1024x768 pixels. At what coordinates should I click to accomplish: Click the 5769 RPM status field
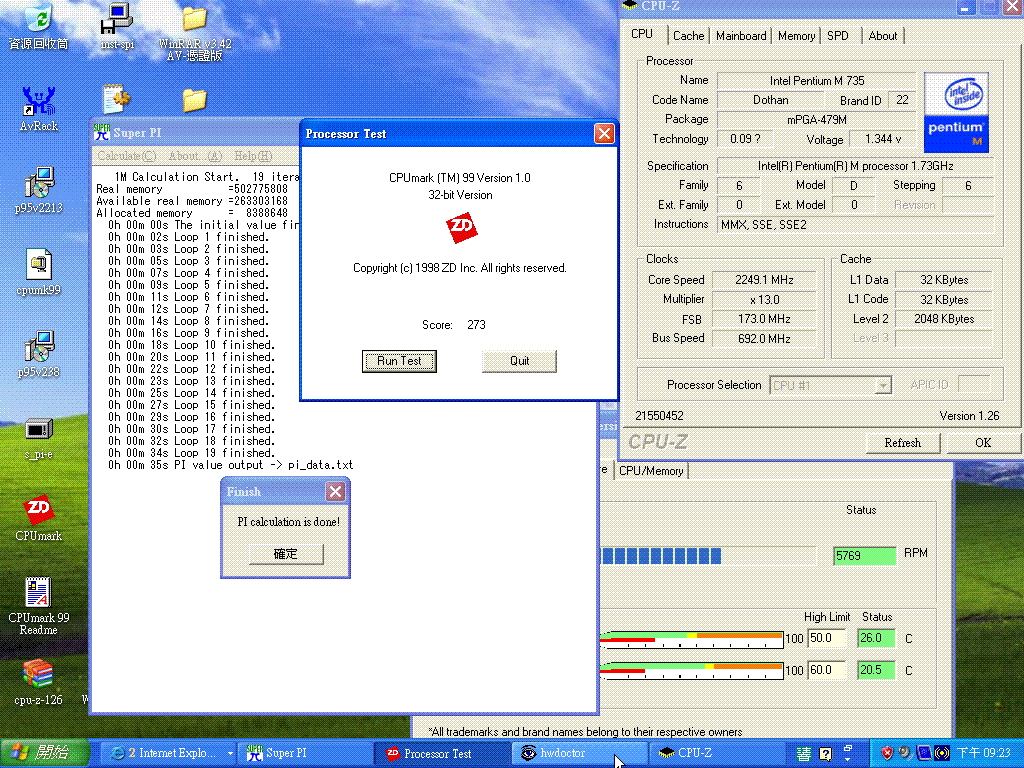864,556
